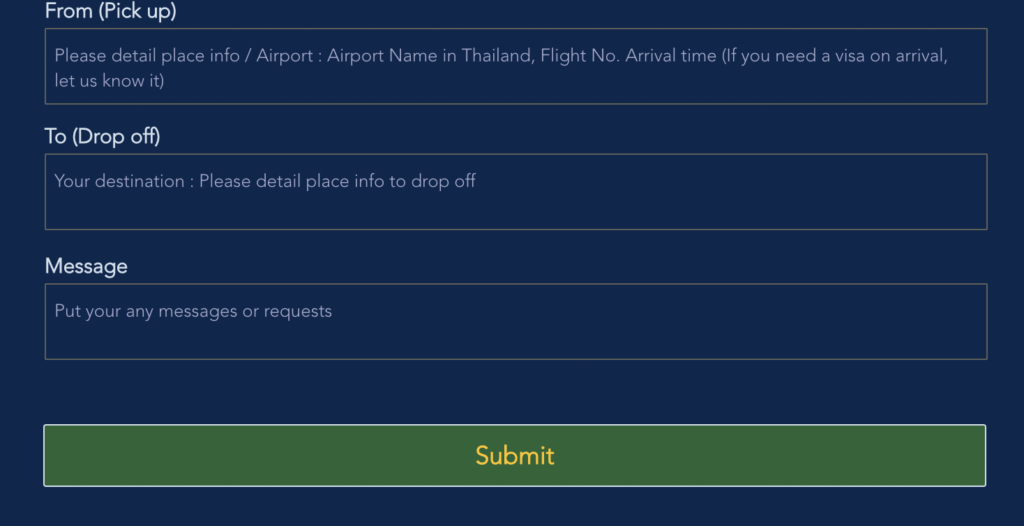The height and width of the screenshot is (526, 1024).
Task: Click "Put your any messages or requests" placeholder
Action: 193,311
